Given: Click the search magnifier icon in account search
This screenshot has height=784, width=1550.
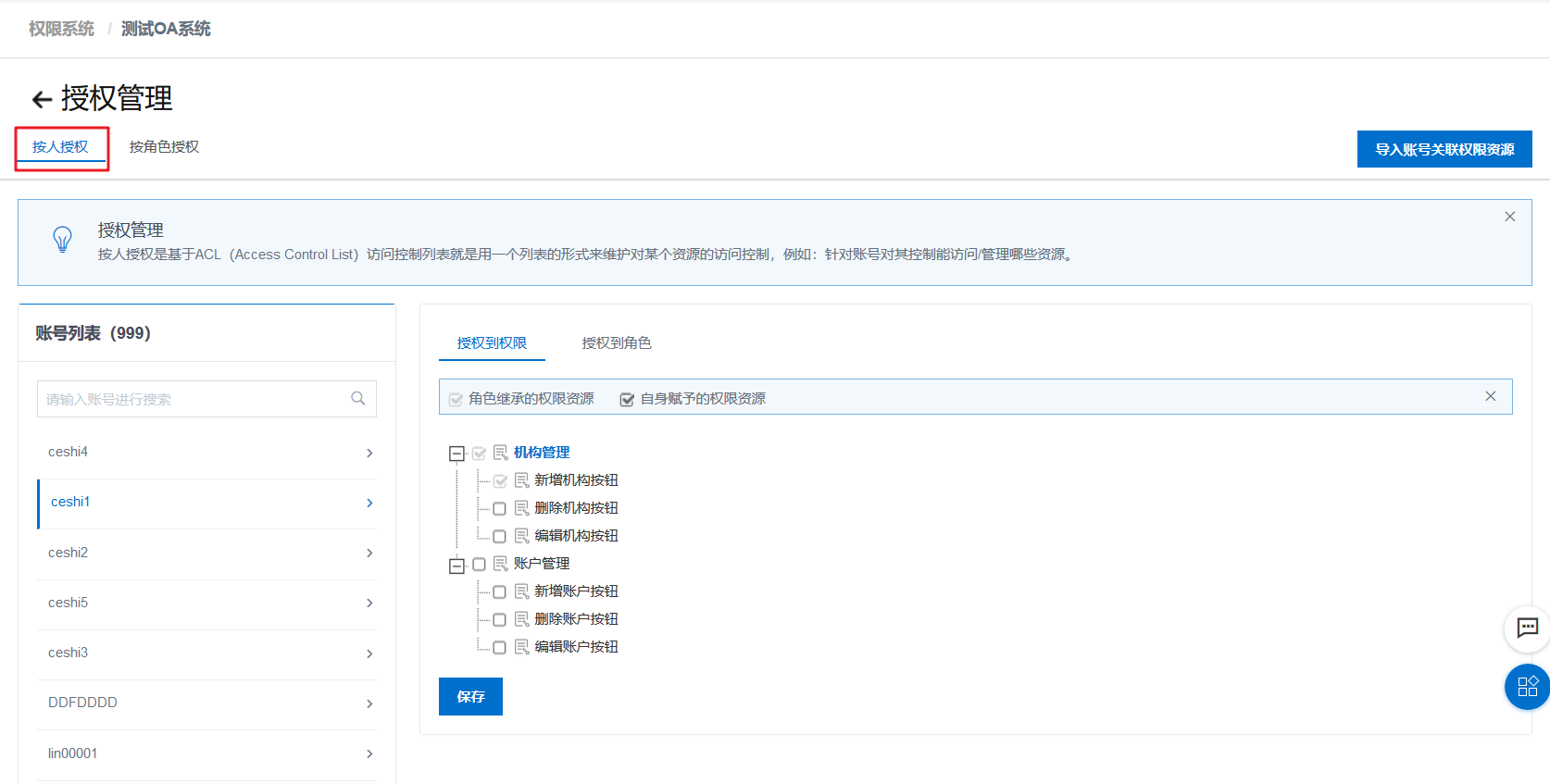Looking at the screenshot, I should pos(358,399).
